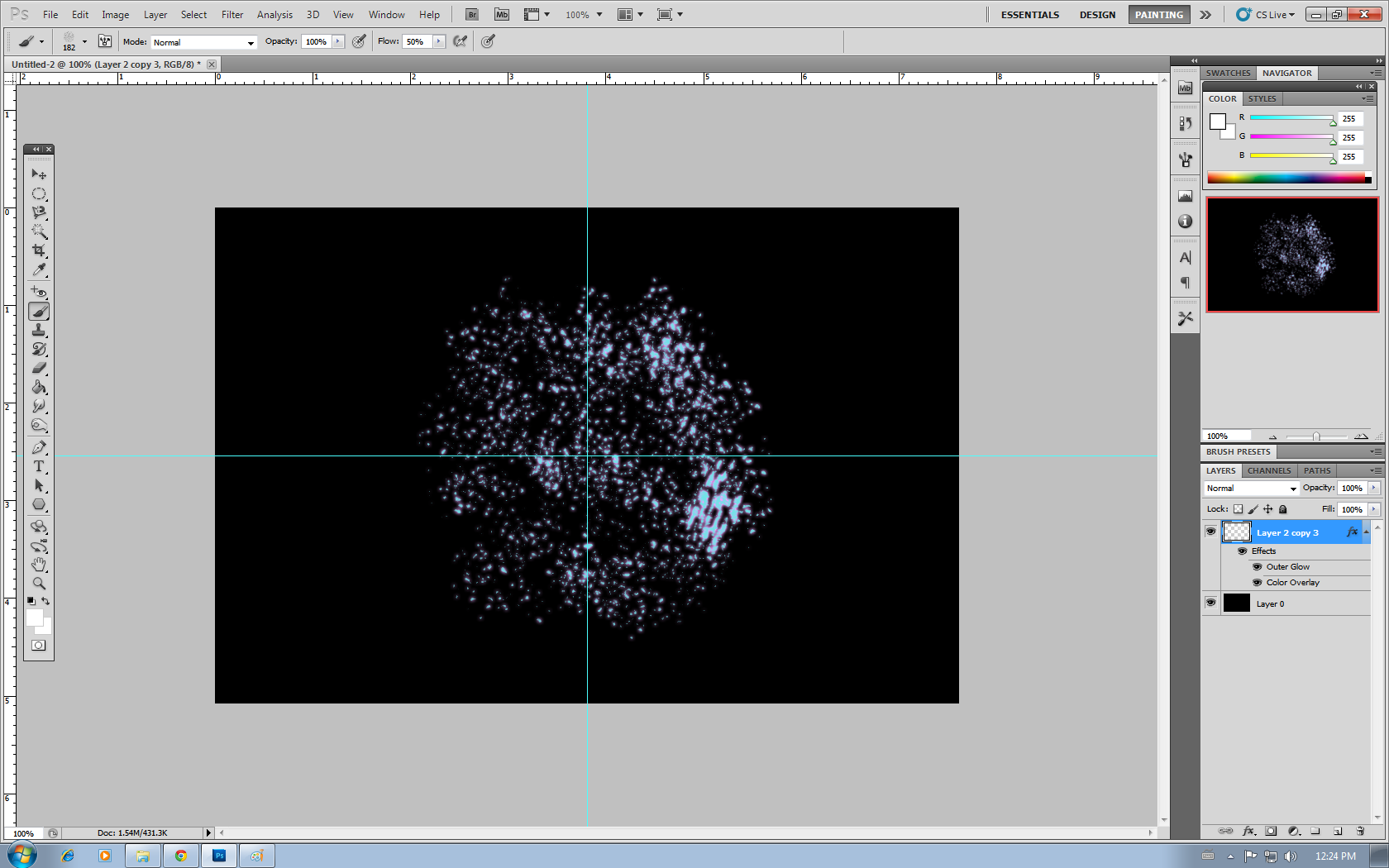
Task: Toggle lock transparent pixels
Action: pyautogui.click(x=1238, y=509)
